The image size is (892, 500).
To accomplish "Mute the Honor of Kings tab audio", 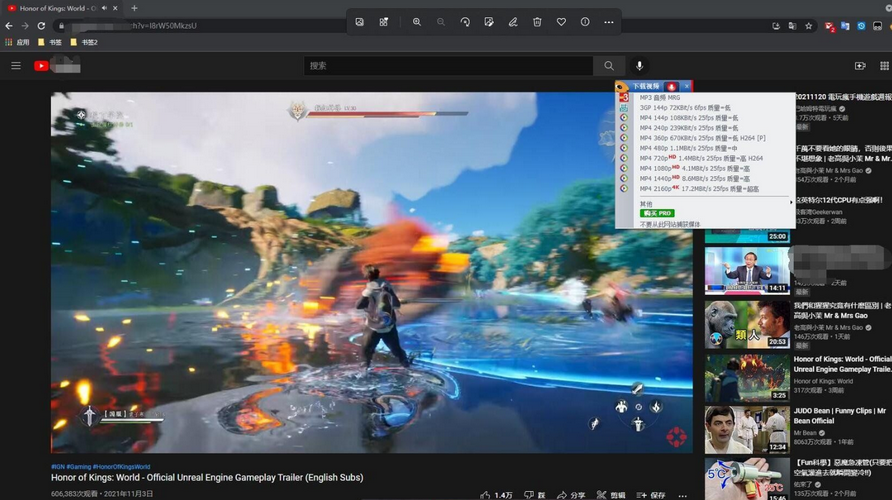I will pos(104,8).
